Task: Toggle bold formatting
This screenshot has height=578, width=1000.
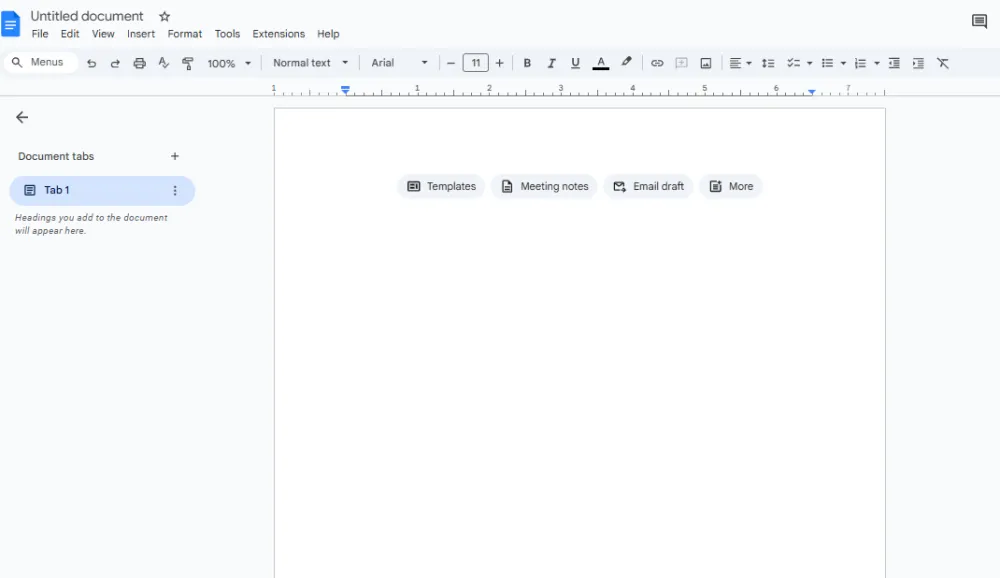Action: click(527, 63)
